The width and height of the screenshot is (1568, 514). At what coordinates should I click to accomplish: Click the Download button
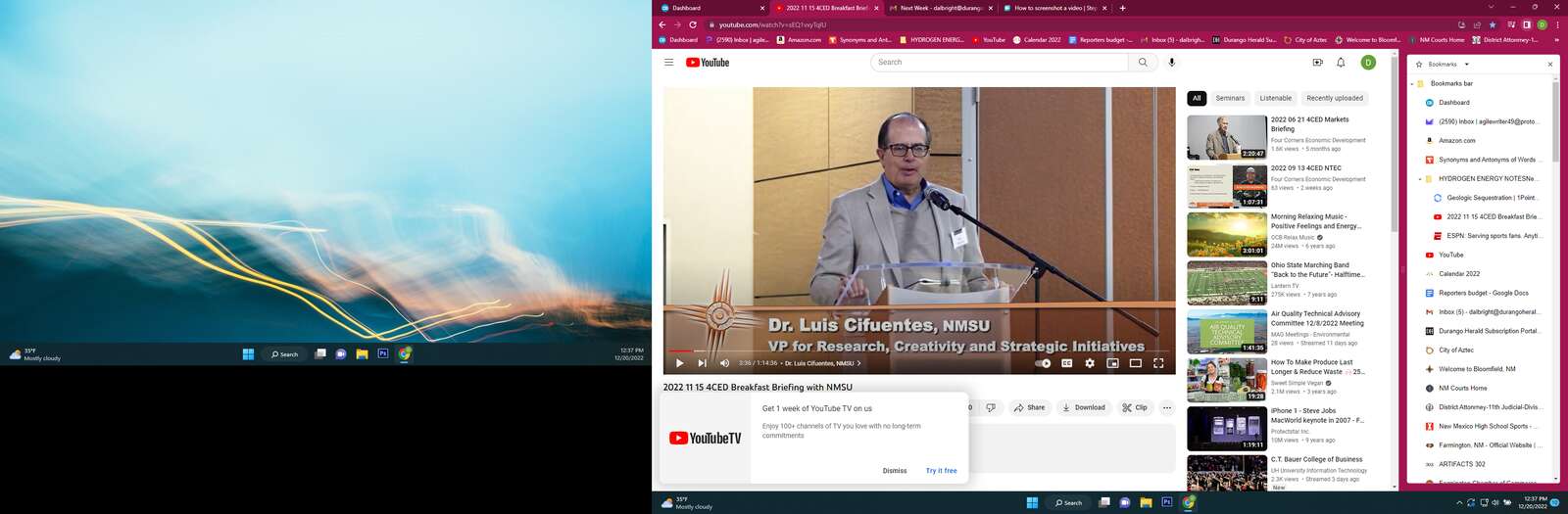coord(1084,407)
